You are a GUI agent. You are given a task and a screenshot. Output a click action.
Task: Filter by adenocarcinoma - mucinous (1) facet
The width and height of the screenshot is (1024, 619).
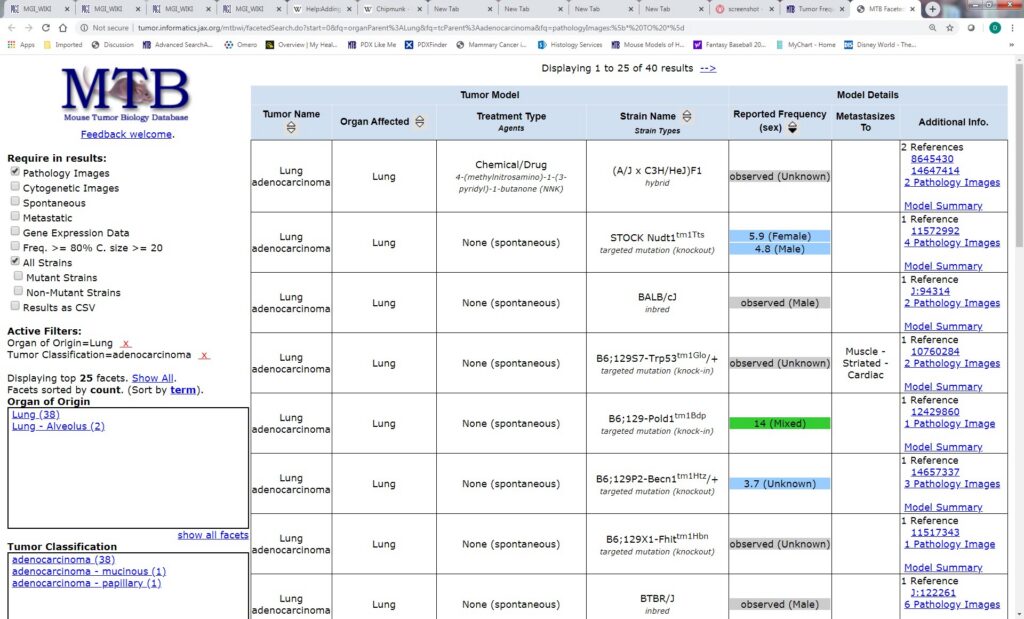coord(89,571)
